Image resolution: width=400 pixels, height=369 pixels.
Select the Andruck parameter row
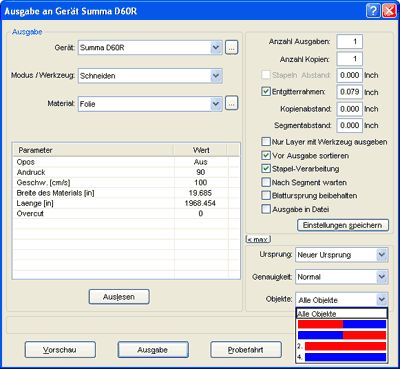(x=126, y=172)
